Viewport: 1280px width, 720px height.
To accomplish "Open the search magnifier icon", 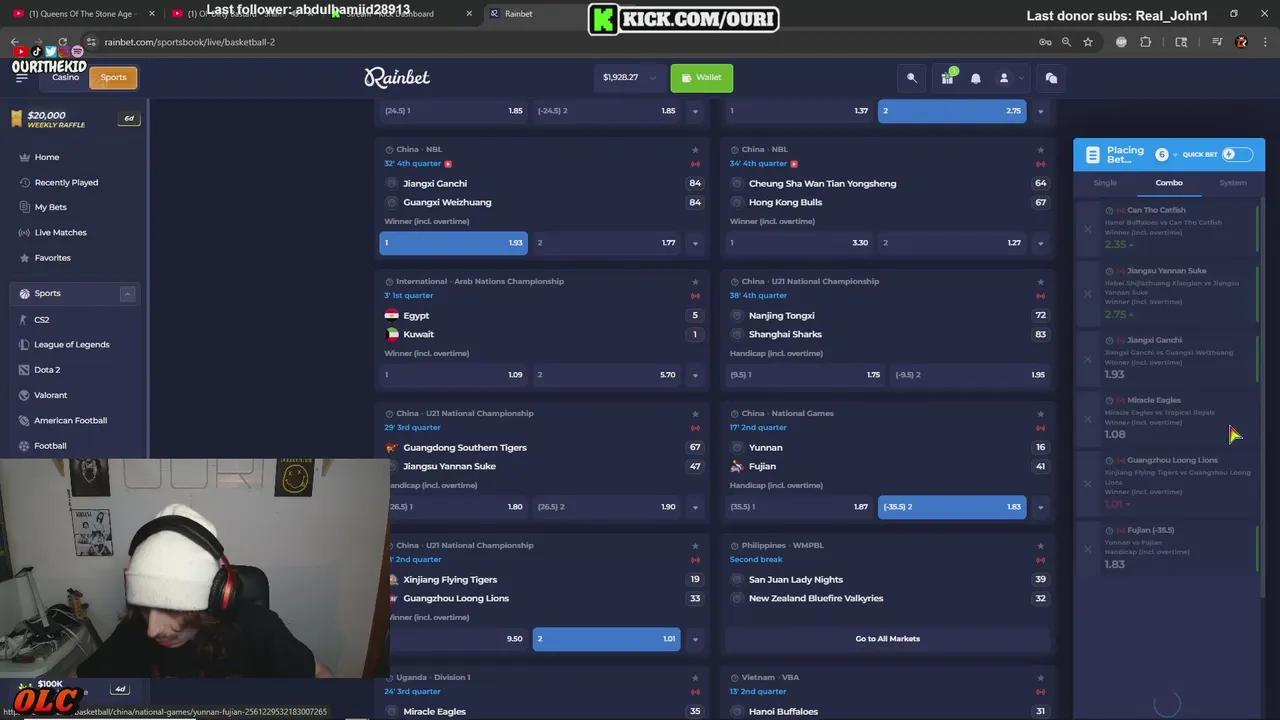I will [x=912, y=78].
